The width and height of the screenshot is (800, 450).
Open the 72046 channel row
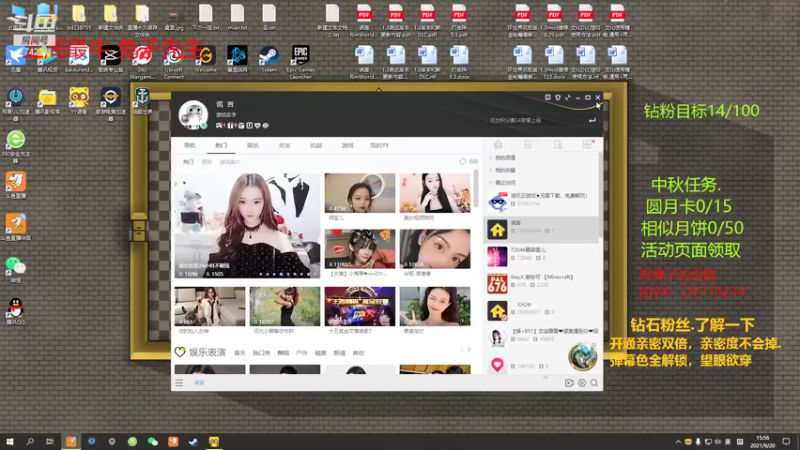(541, 257)
